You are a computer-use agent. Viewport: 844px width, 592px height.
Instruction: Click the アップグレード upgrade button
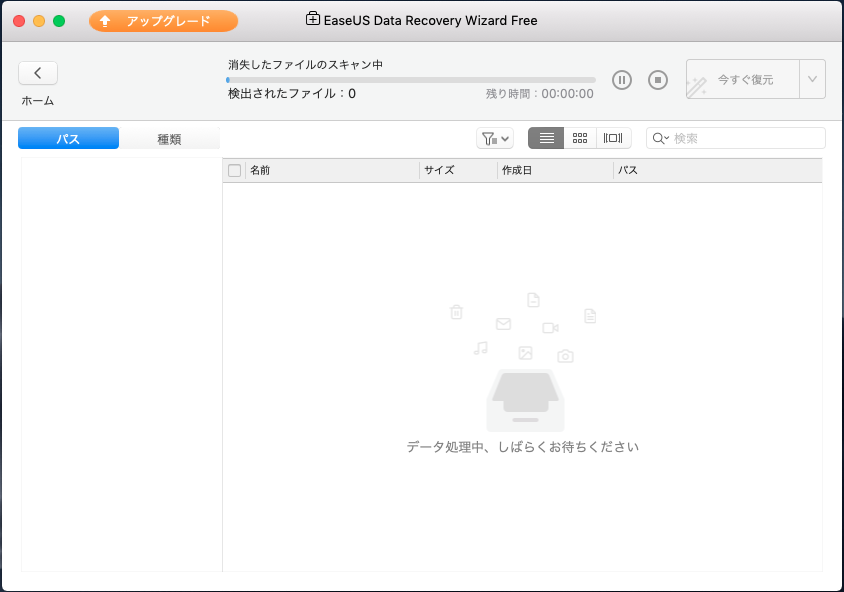coord(163,21)
